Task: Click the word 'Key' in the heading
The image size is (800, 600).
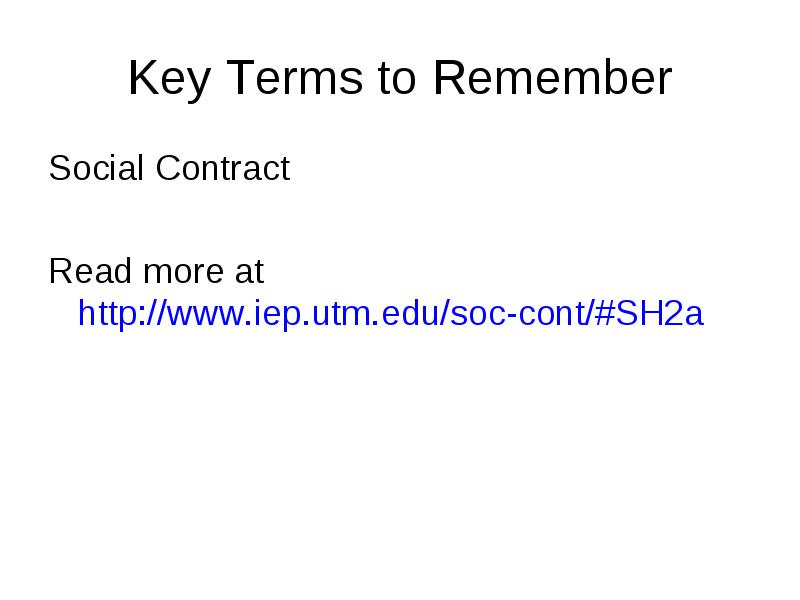Action: click(169, 79)
